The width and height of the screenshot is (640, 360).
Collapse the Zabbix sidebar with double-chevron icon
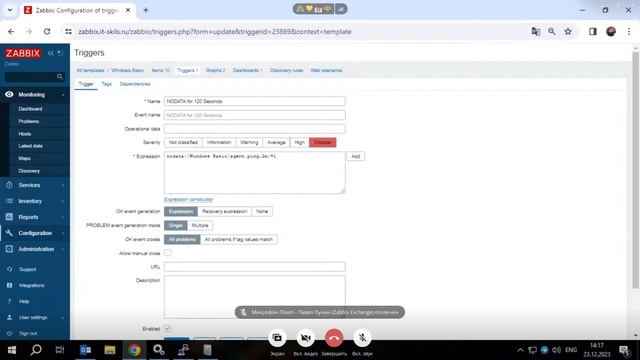coord(51,53)
